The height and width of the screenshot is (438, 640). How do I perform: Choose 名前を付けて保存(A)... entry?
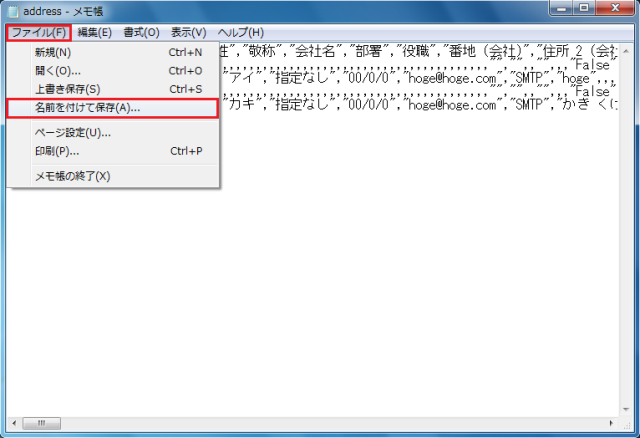click(x=113, y=108)
